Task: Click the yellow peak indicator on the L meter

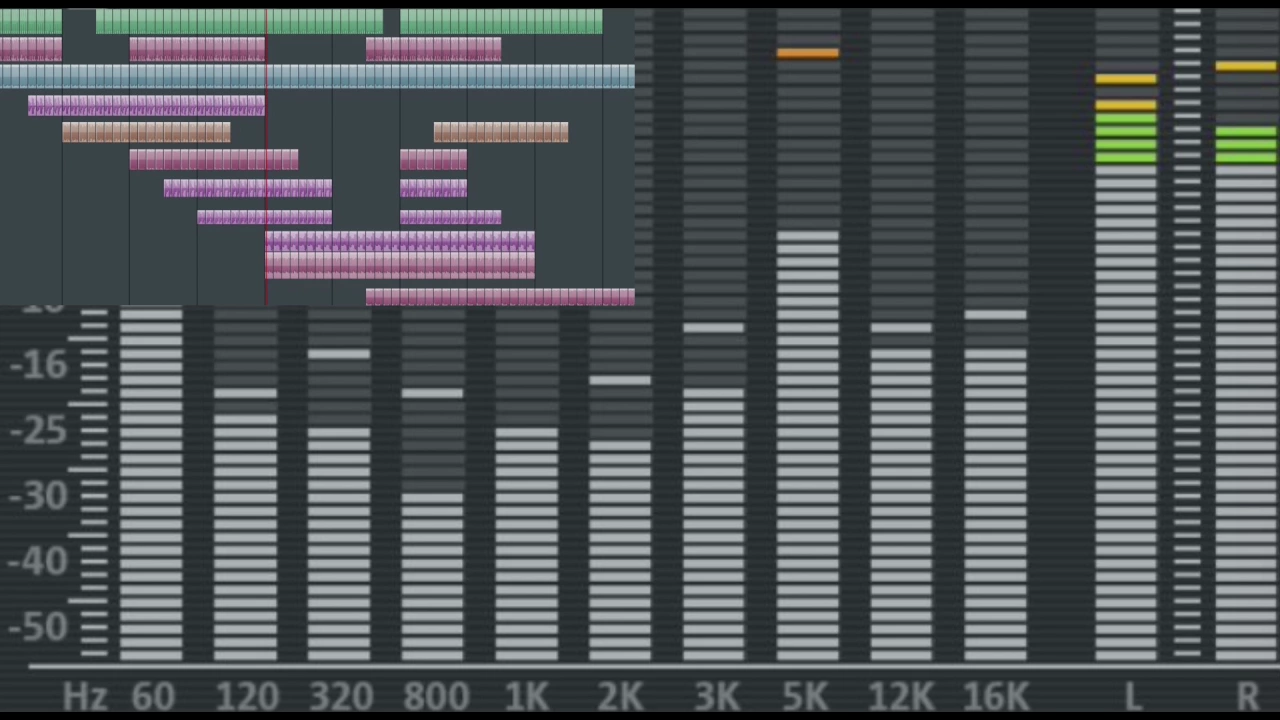Action: pos(1126,79)
